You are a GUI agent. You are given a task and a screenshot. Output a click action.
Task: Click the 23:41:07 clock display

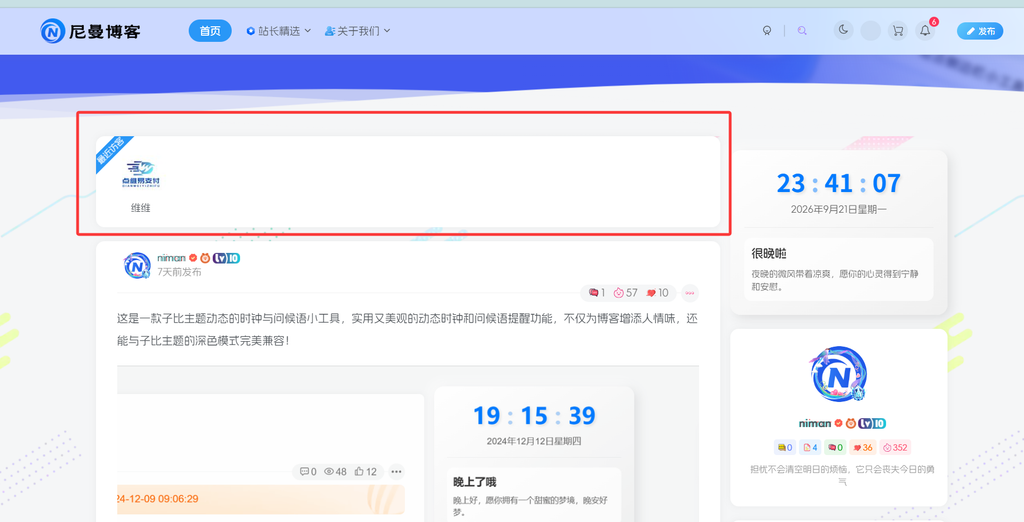click(839, 184)
